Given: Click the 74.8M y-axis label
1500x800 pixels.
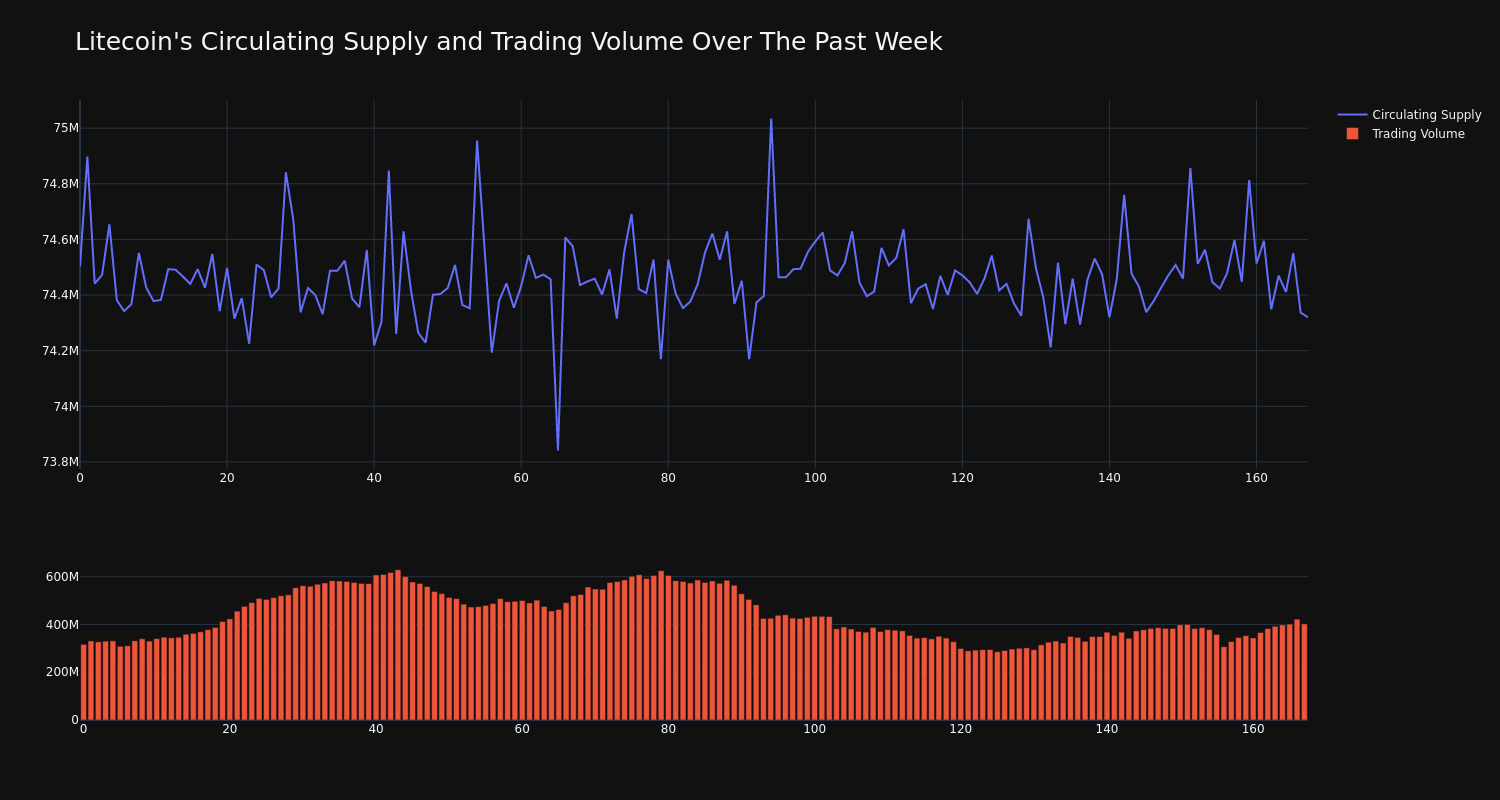Looking at the screenshot, I should [x=60, y=184].
